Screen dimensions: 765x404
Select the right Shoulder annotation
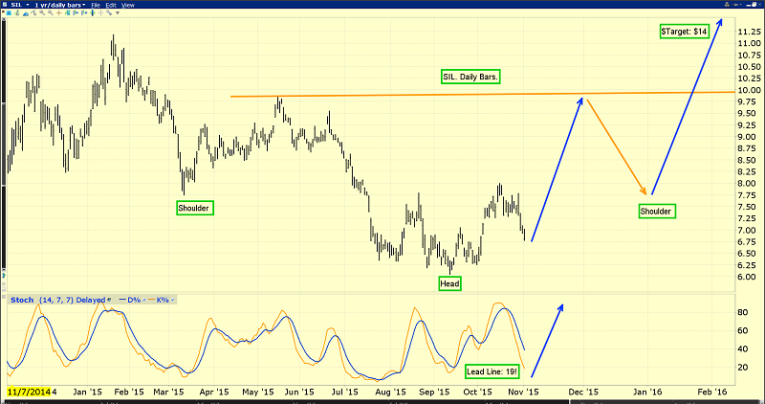tap(656, 211)
